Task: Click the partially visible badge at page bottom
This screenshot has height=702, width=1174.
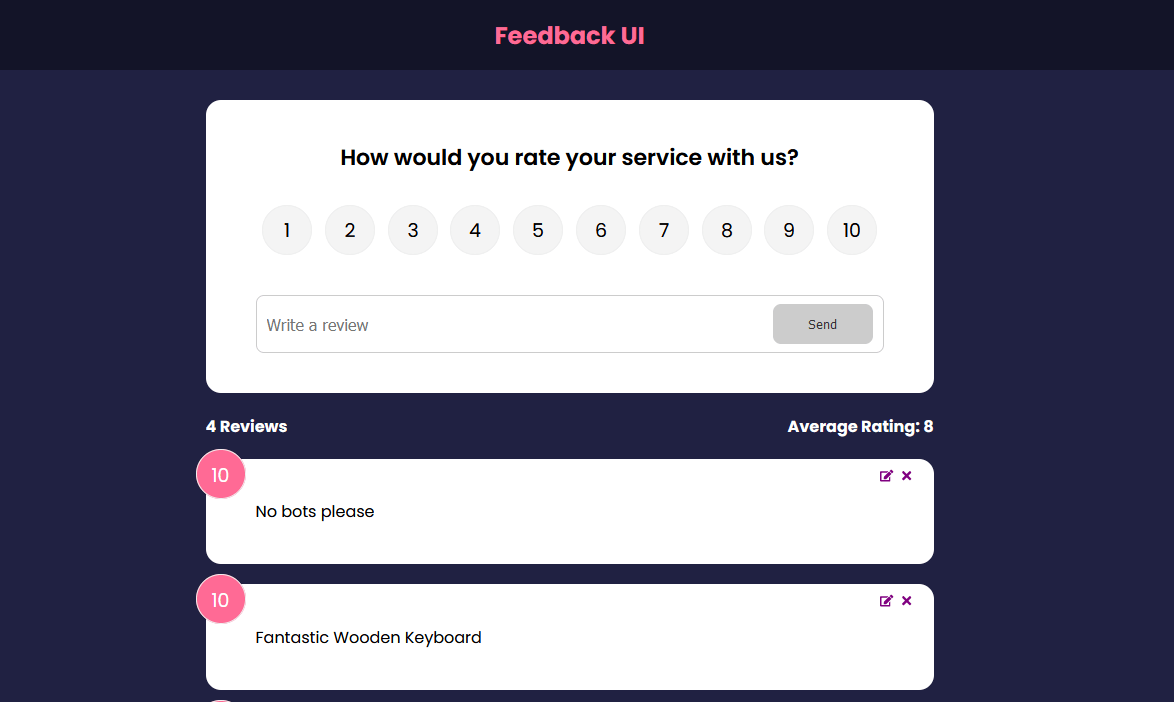Action: [220, 698]
